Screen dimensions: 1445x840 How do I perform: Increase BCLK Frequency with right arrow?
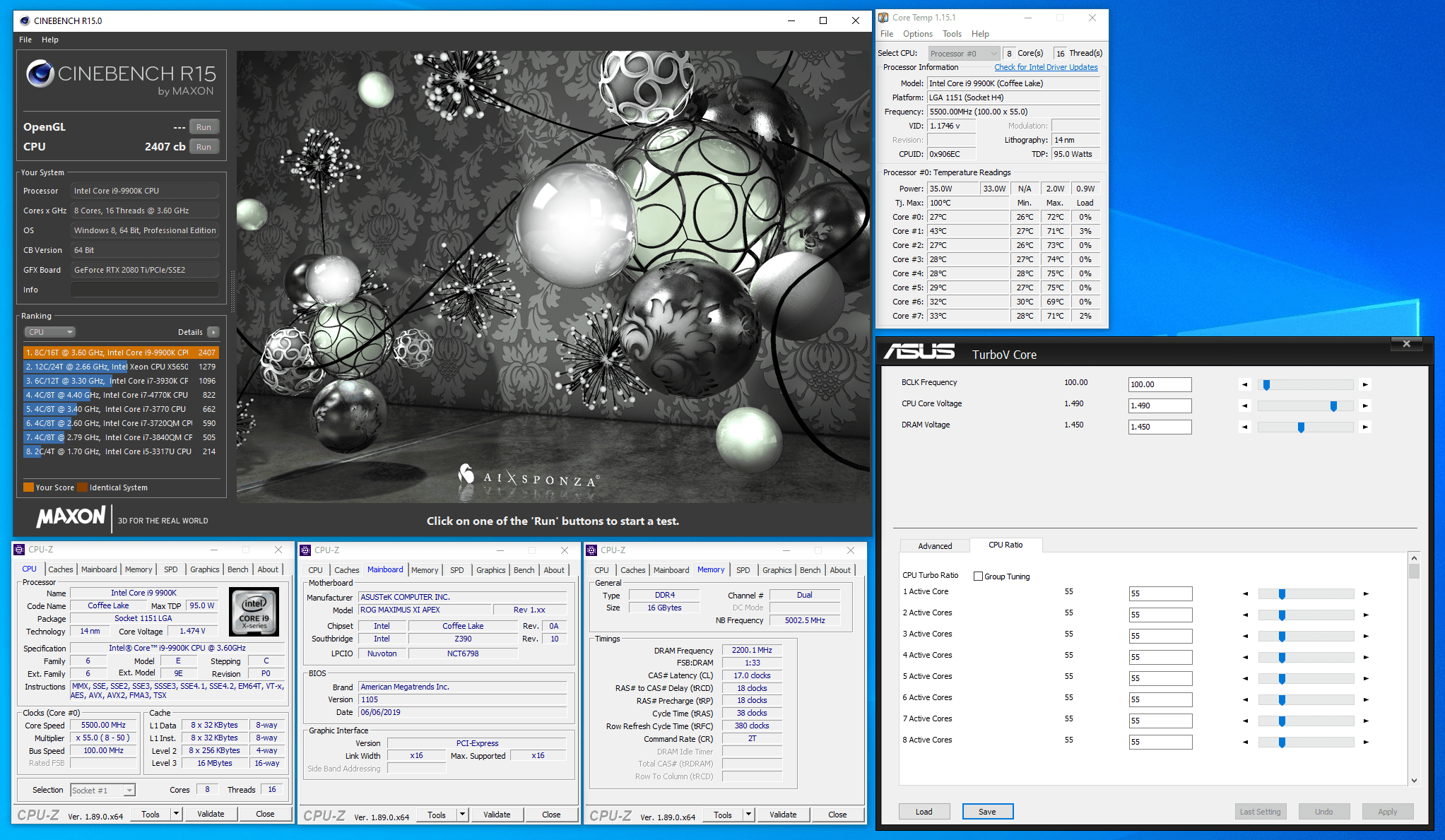pos(1365,385)
